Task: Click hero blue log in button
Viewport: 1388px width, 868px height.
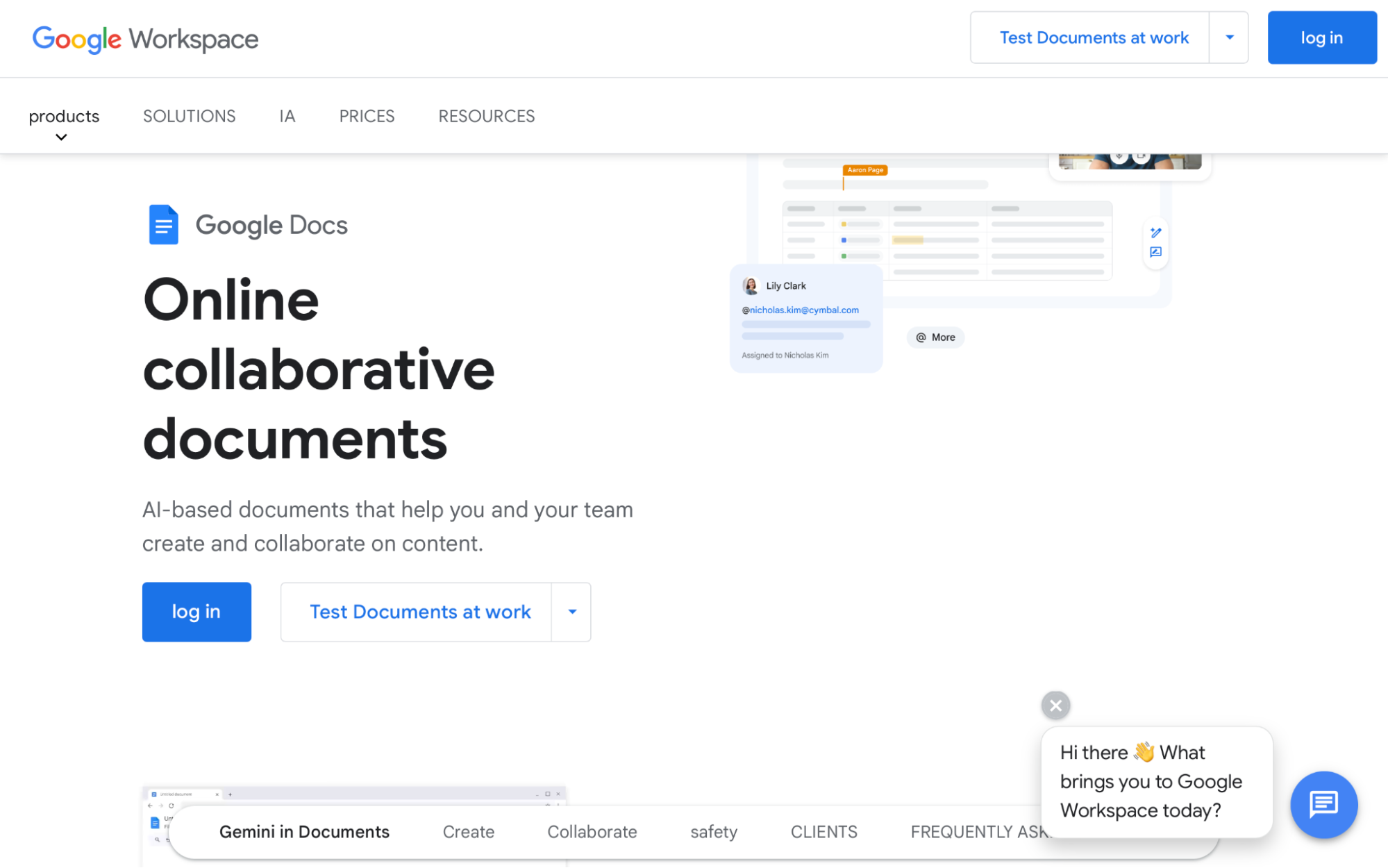Action: point(197,612)
